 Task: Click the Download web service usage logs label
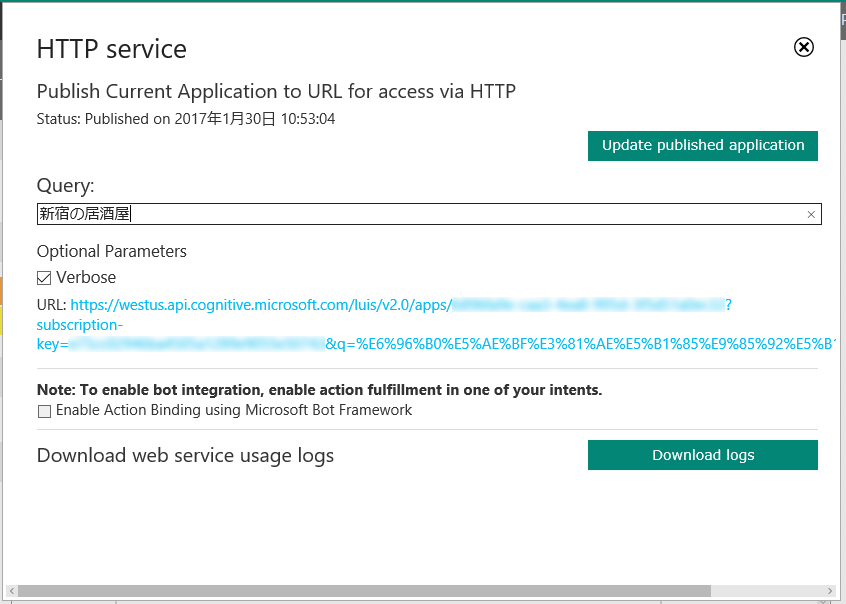tap(185, 456)
